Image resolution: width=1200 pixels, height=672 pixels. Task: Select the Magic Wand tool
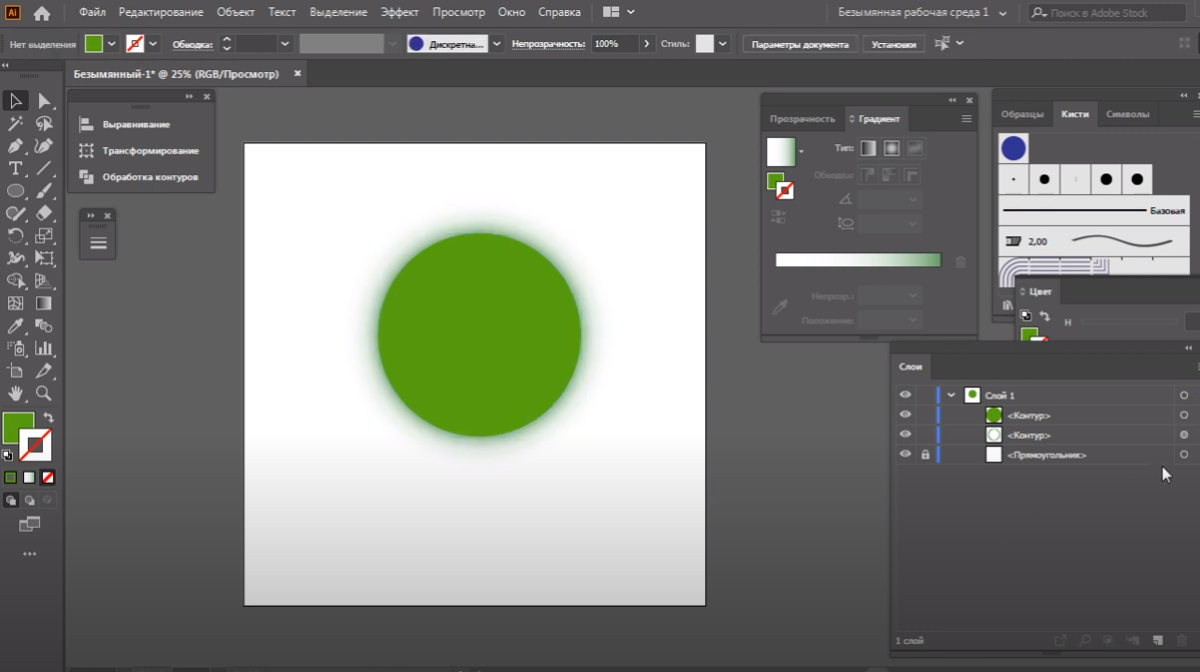pos(16,124)
